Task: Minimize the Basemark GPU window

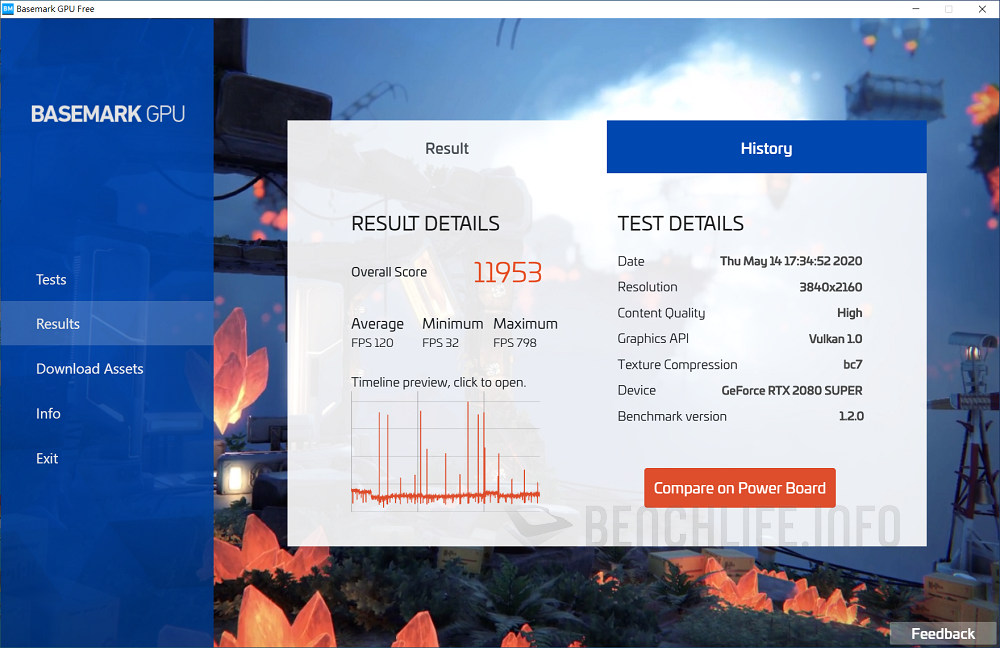Action: 914,8
